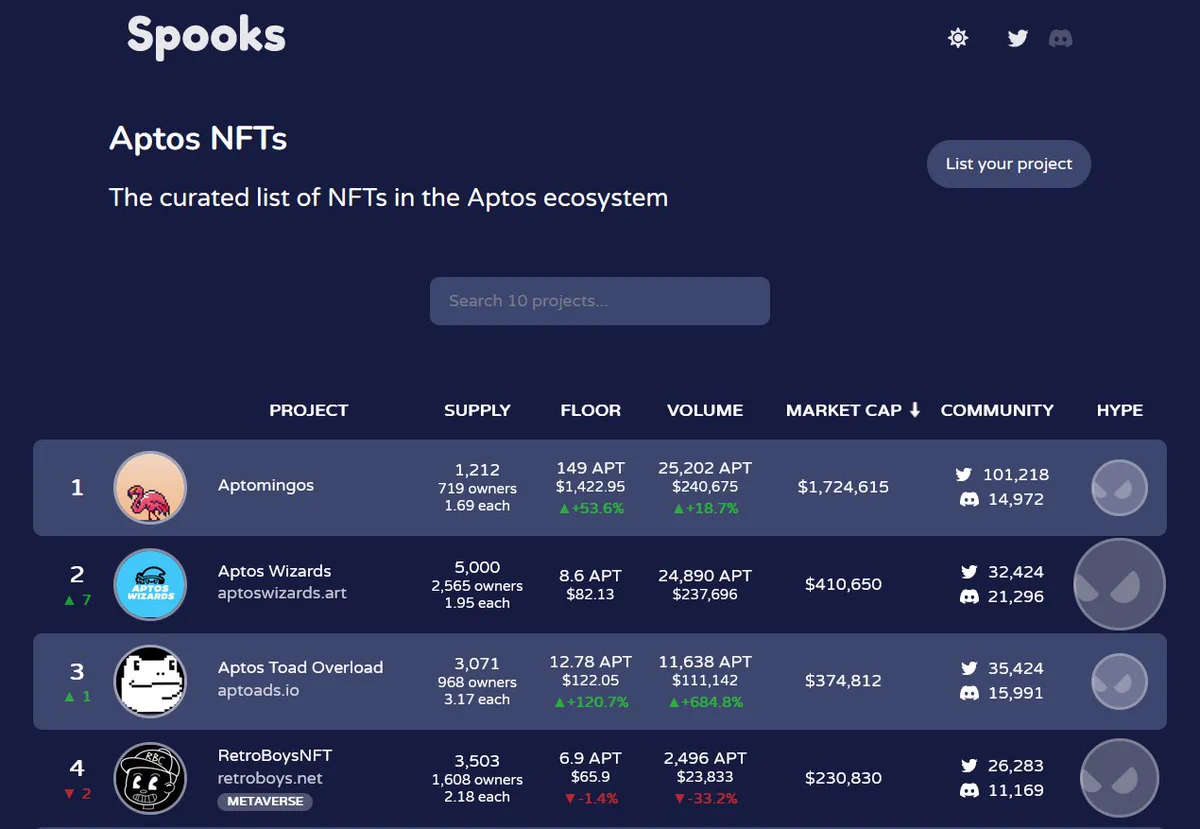1200x829 pixels.
Task: Open the Aptomingos flamingo avatar
Action: click(150, 488)
